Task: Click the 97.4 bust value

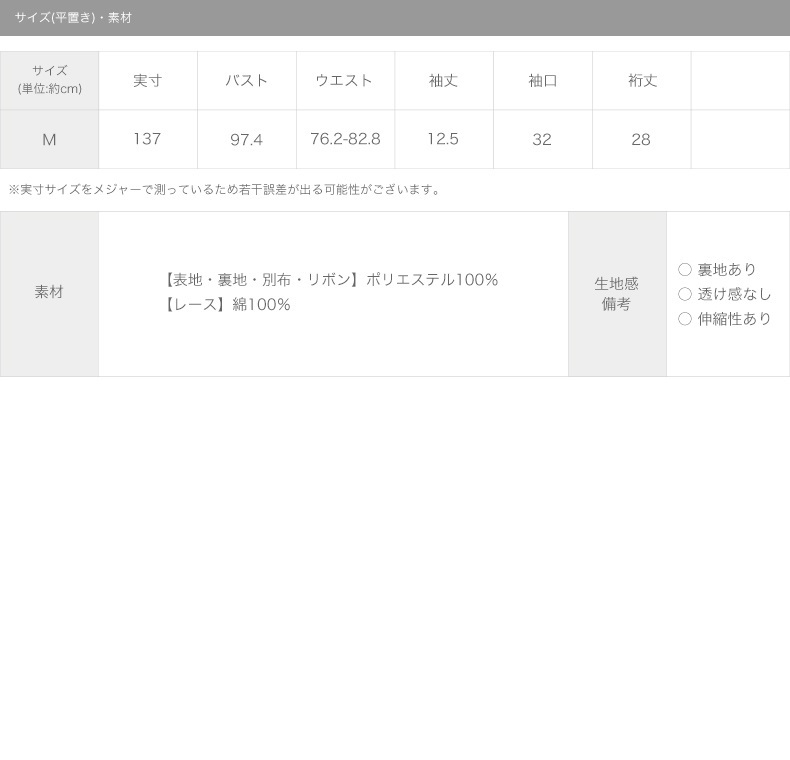Action: click(x=246, y=140)
